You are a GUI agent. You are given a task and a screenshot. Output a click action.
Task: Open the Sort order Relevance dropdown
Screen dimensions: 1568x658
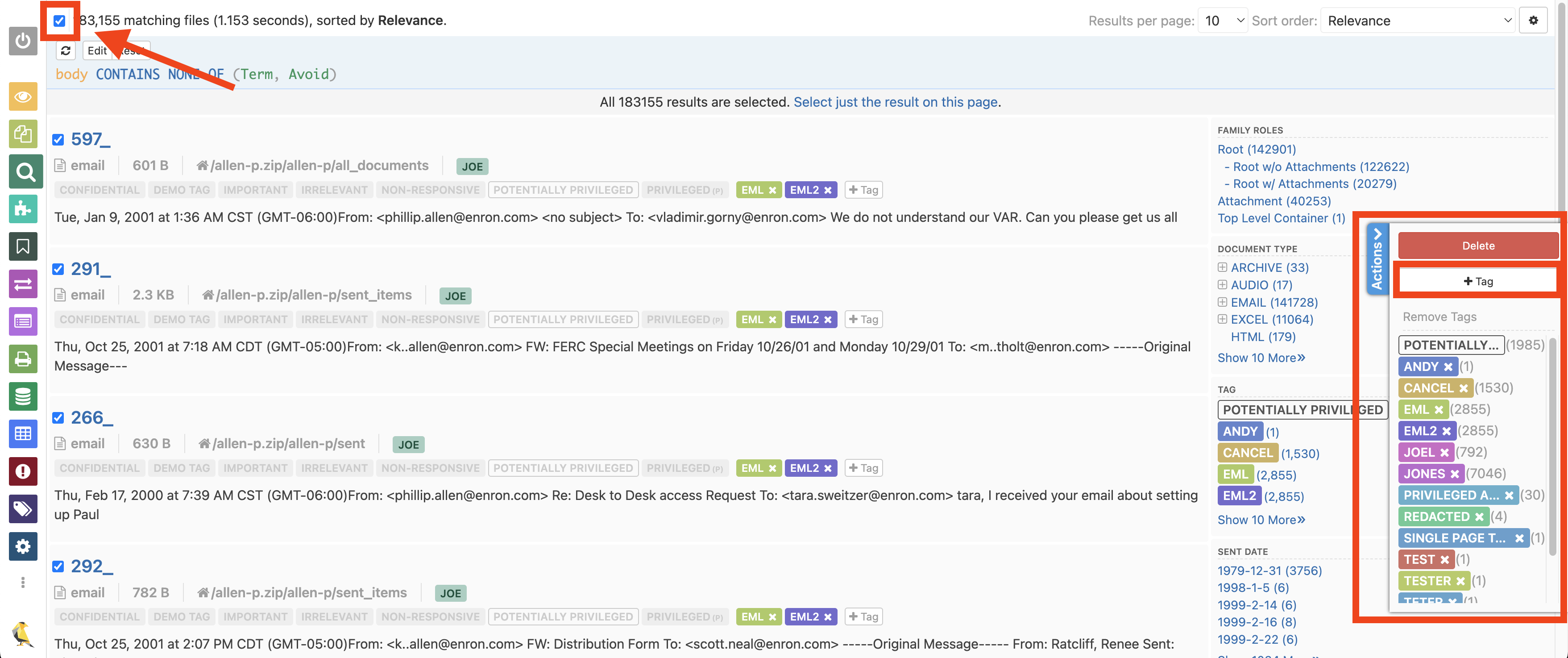[1418, 21]
